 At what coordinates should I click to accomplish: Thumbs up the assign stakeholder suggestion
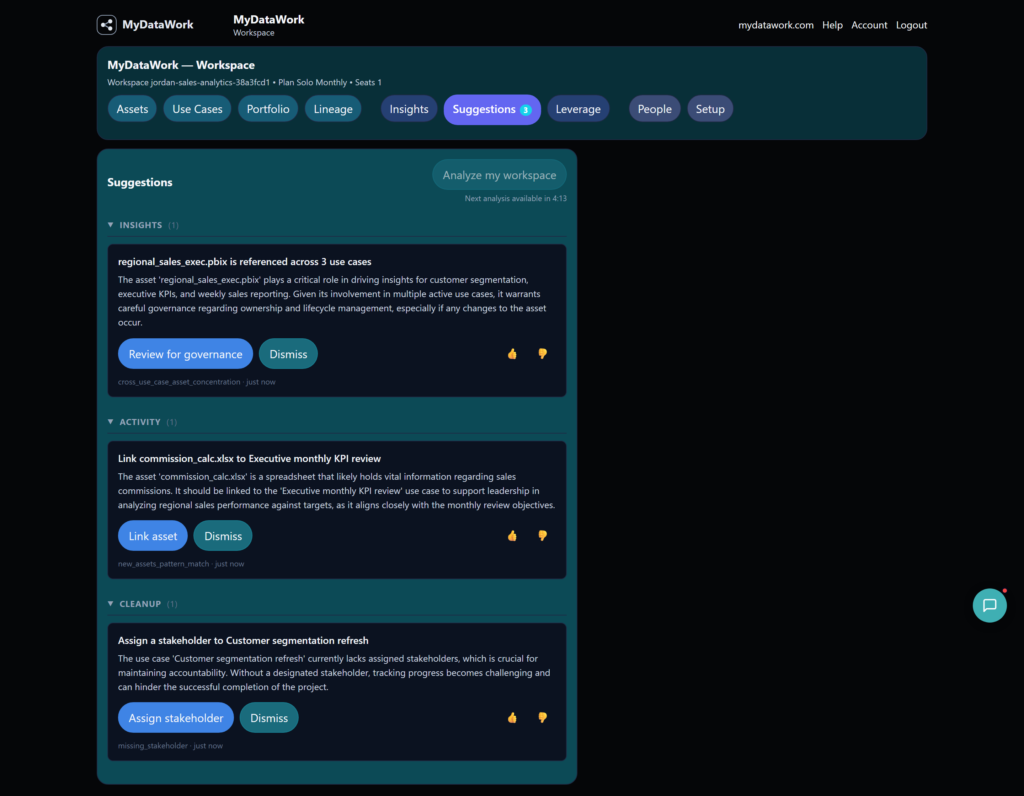(x=512, y=718)
